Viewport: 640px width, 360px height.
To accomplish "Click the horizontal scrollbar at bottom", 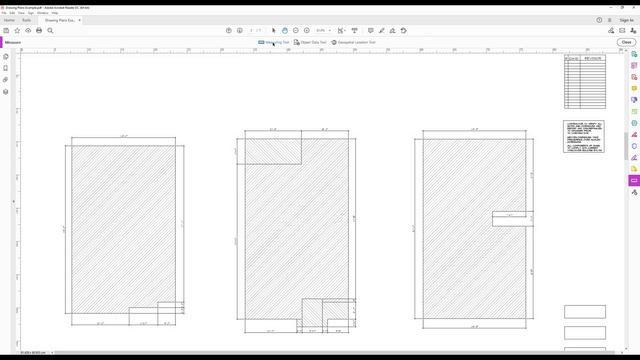I will click(x=335, y=353).
